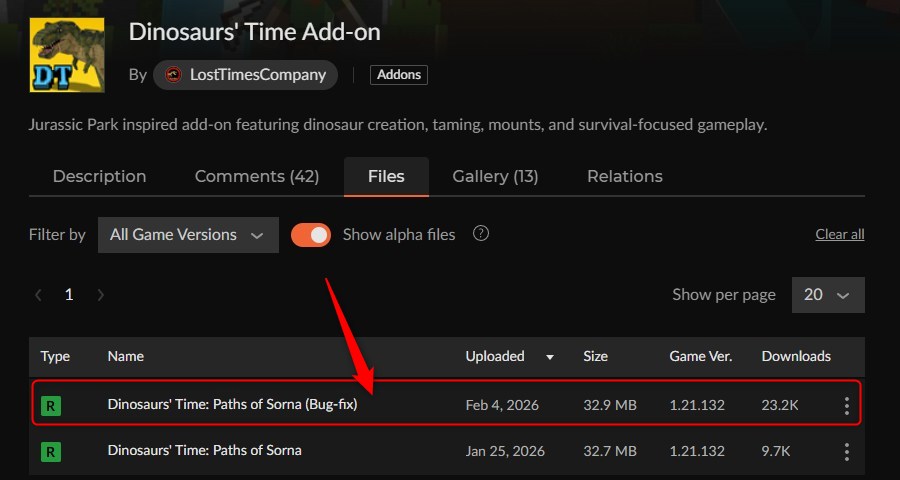Viewport: 900px width, 480px height.
Task: Open more options for the Bug-fix file
Action: click(x=846, y=406)
